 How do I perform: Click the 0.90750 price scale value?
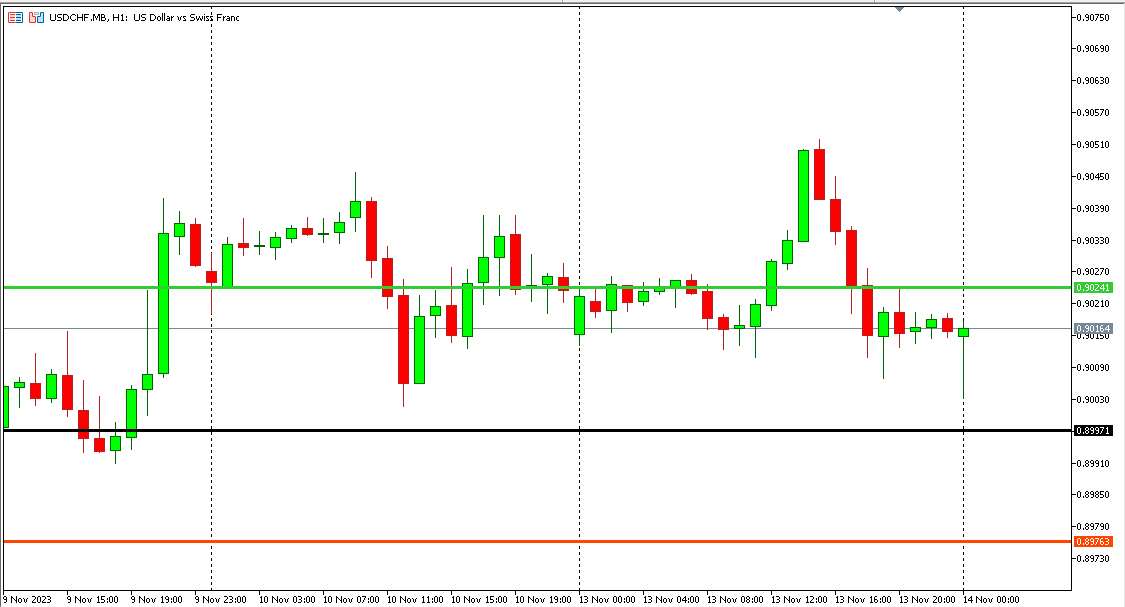point(1093,17)
